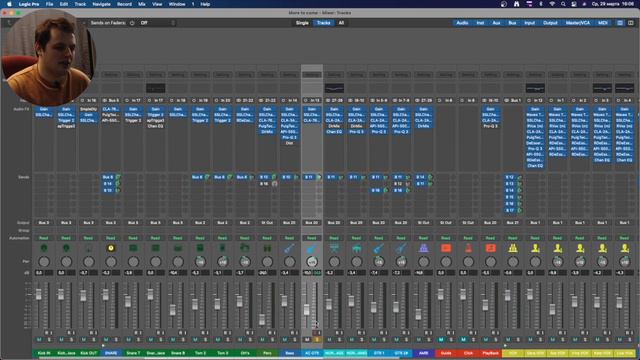Open the Track menu
Viewport: 640px width, 360px height.
(80, 4)
